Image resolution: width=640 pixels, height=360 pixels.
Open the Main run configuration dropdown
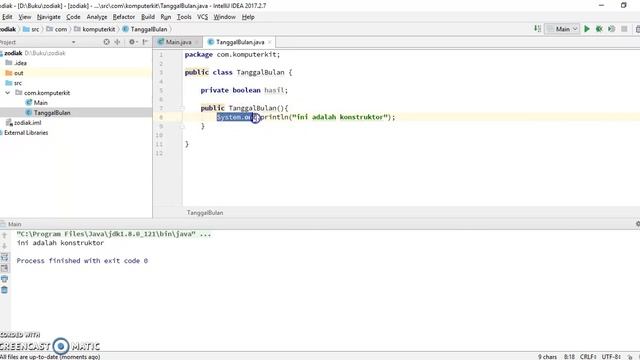coord(562,29)
